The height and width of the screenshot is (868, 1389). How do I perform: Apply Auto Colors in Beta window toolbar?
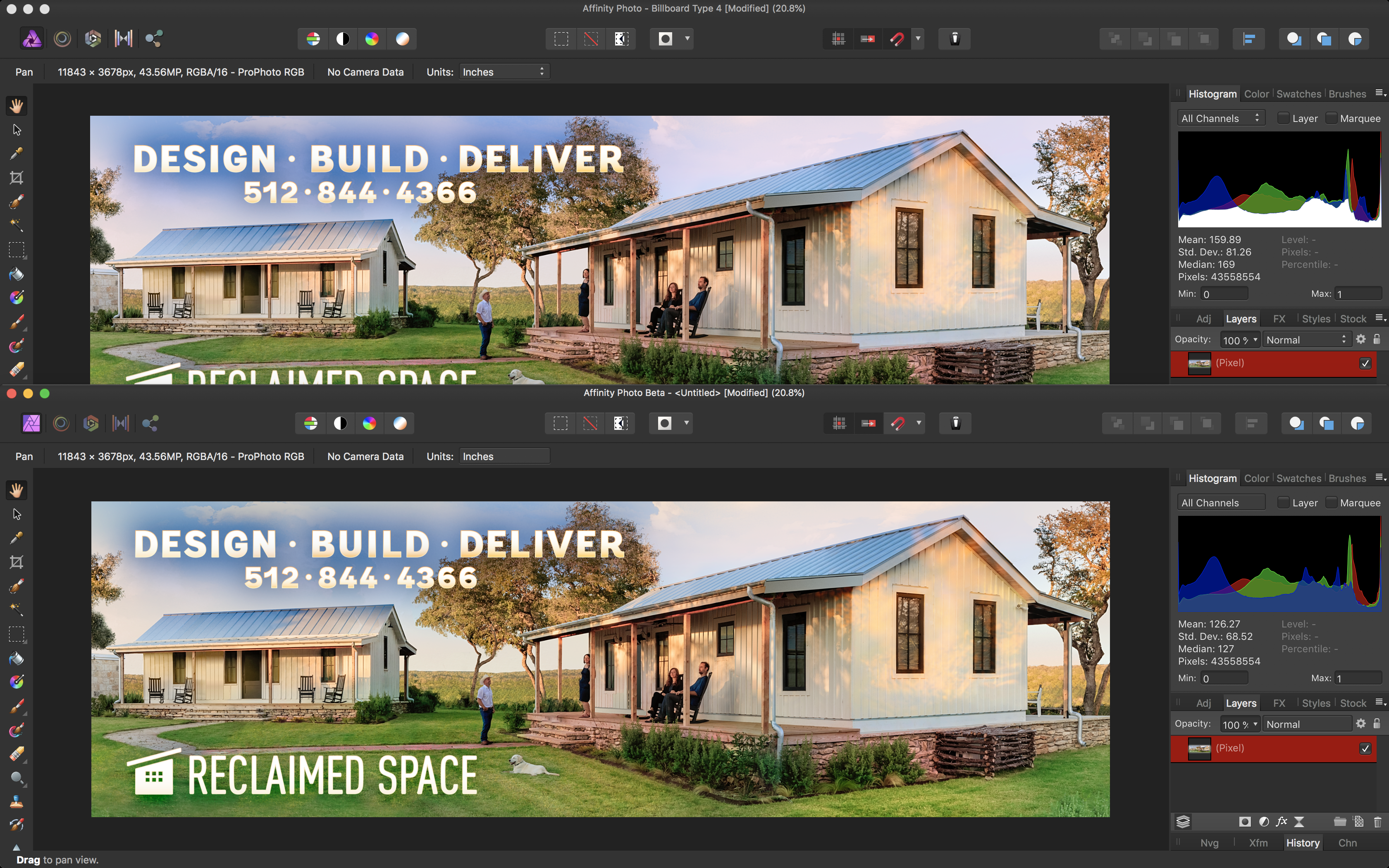click(x=370, y=424)
